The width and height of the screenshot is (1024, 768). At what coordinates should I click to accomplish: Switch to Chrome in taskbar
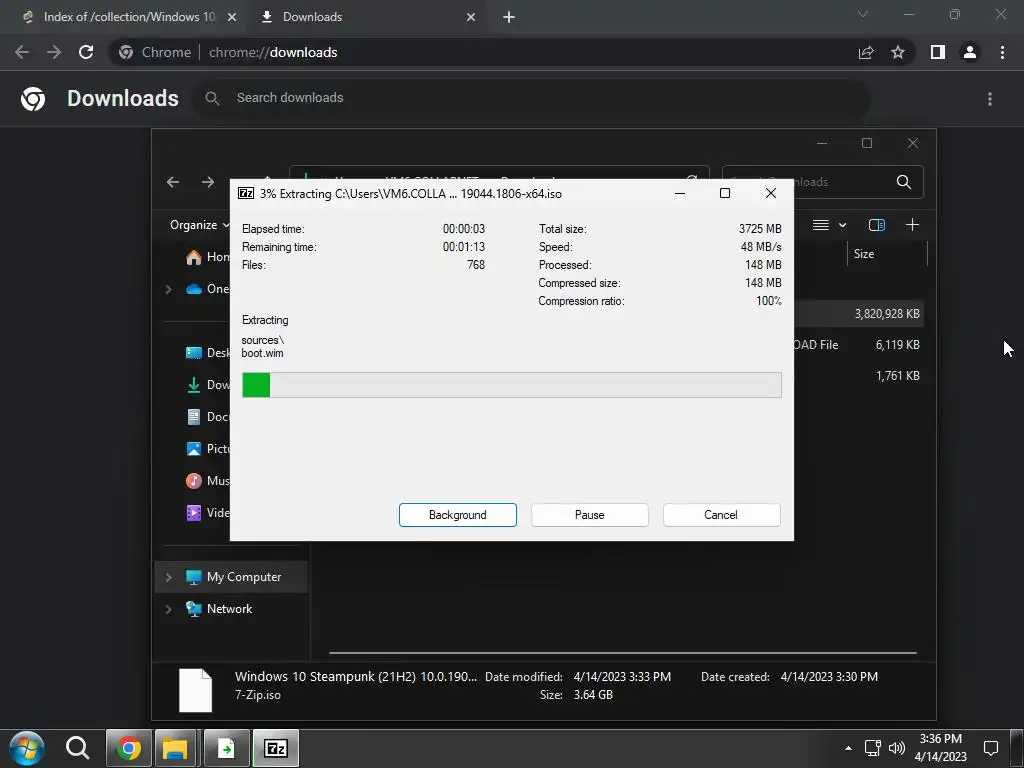(129, 748)
